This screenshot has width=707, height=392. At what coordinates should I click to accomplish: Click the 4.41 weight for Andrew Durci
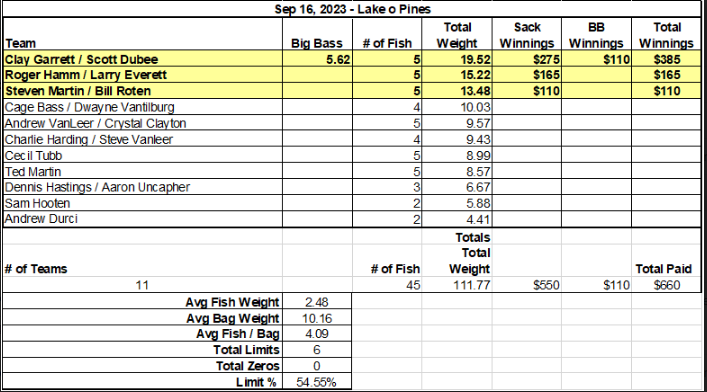457,219
